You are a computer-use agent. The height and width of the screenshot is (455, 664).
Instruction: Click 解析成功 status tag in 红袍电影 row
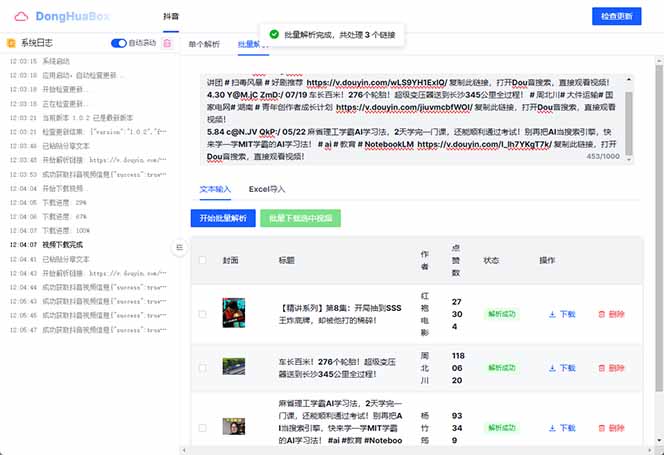point(502,314)
